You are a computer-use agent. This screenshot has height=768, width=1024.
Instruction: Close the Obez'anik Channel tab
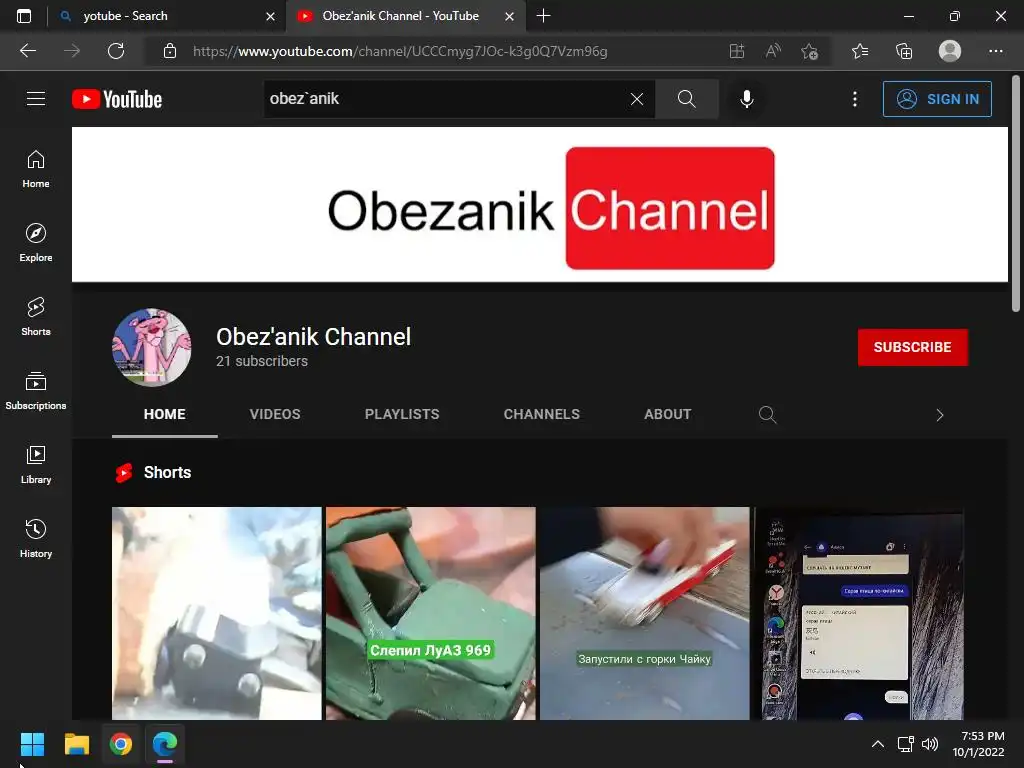tap(509, 16)
